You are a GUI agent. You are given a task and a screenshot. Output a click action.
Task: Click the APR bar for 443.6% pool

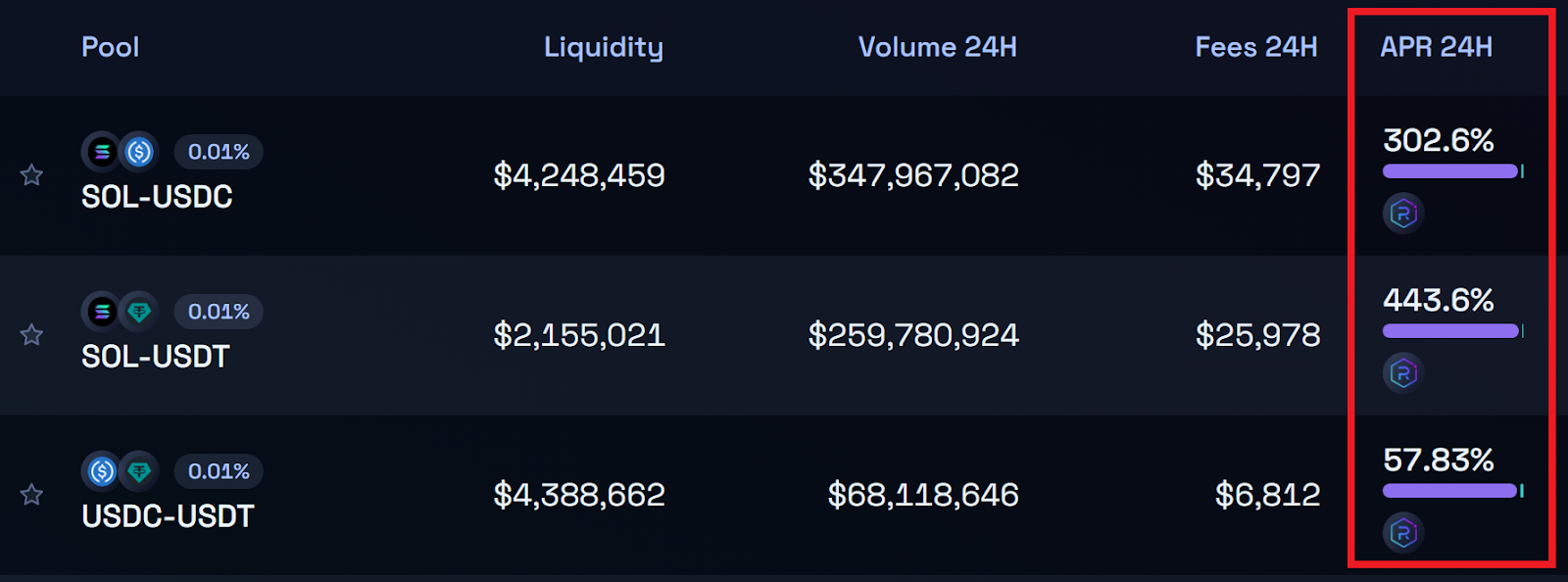[1450, 331]
